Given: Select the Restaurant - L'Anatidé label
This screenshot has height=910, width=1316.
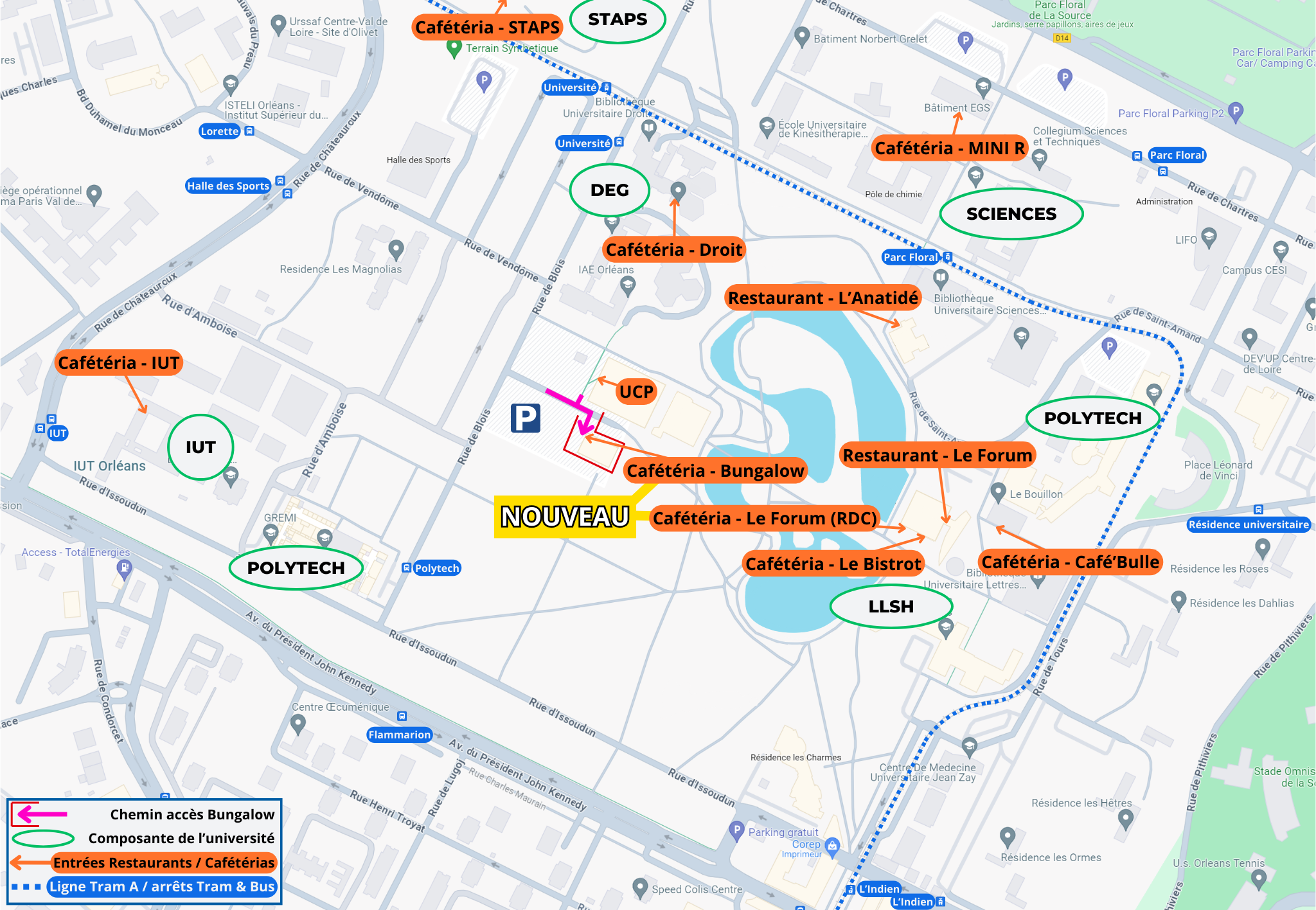Looking at the screenshot, I should 822,298.
